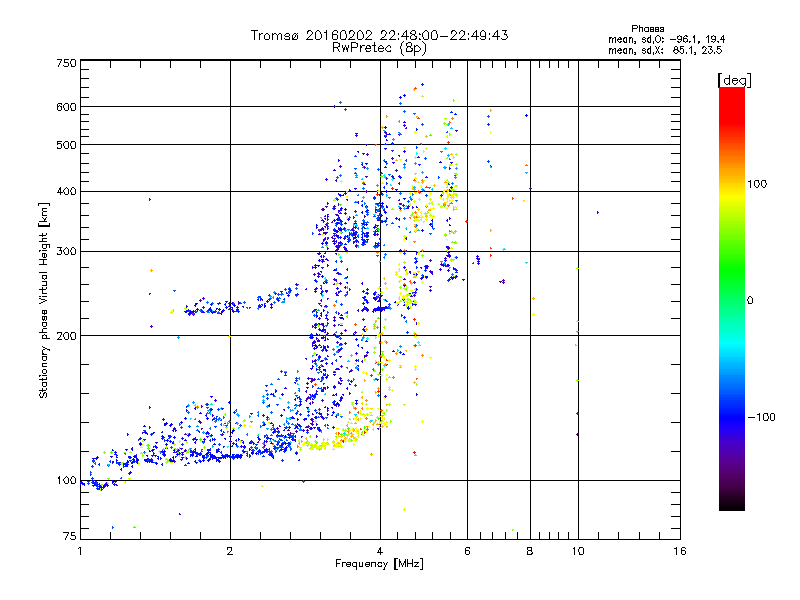The image size is (800, 600).
Task: Click the colorbar tick label '100'
Action: pos(757,184)
